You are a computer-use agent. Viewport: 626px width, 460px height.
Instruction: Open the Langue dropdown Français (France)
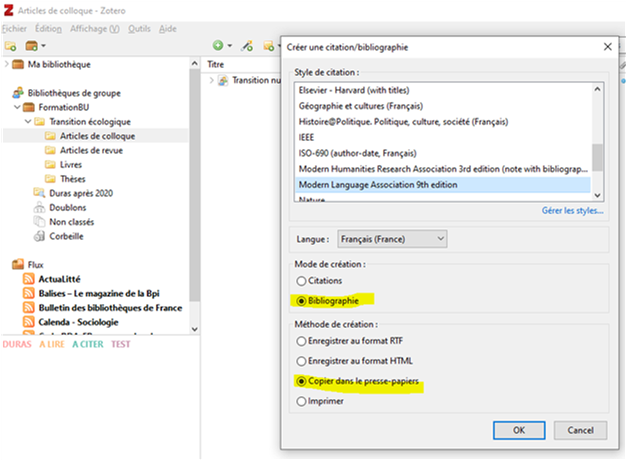coord(392,239)
